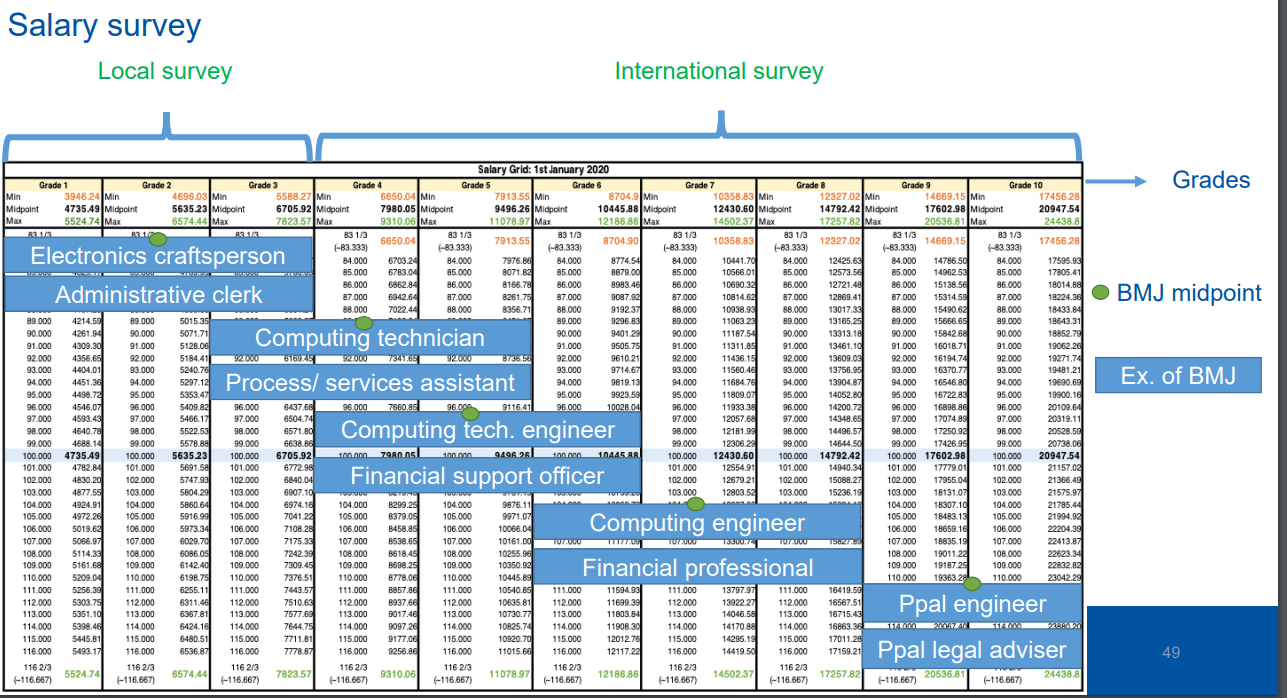1287x698 pixels.
Task: Click the green dot beside BMJ midpoint legend
Action: click(x=1100, y=294)
